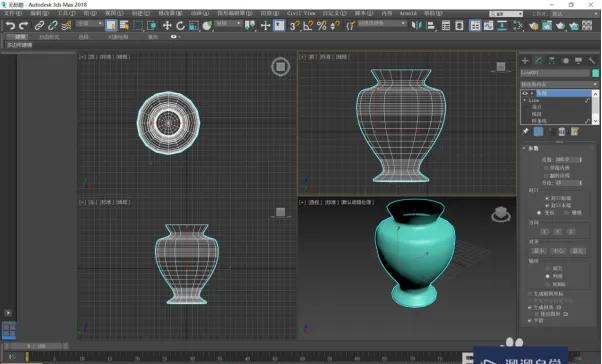Choose the Select Object tool
Image resolution: width=602 pixels, height=364 pixels.
point(111,26)
